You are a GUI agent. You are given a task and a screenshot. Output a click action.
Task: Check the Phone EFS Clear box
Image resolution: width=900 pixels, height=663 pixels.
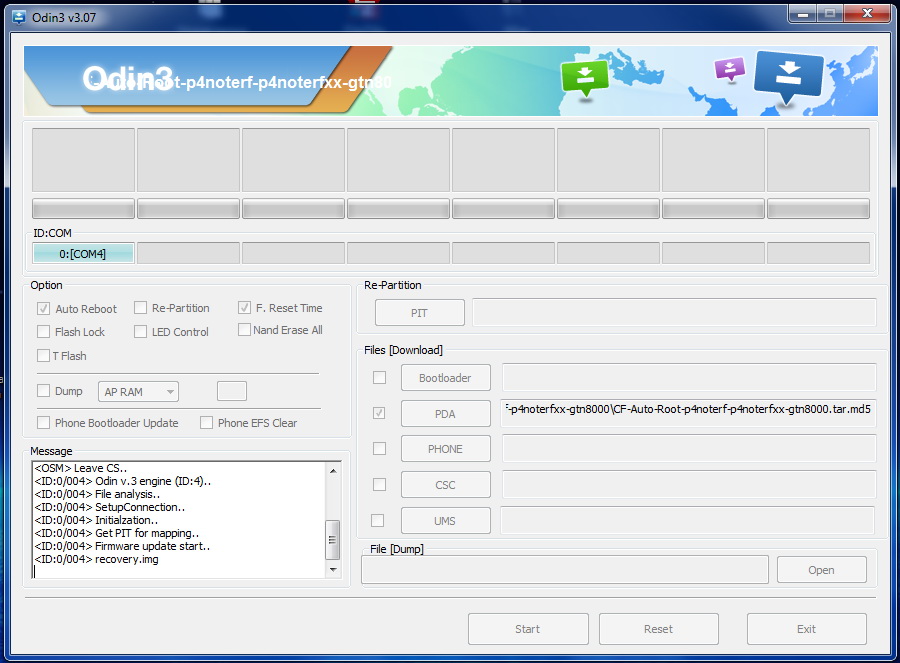[x=207, y=423]
